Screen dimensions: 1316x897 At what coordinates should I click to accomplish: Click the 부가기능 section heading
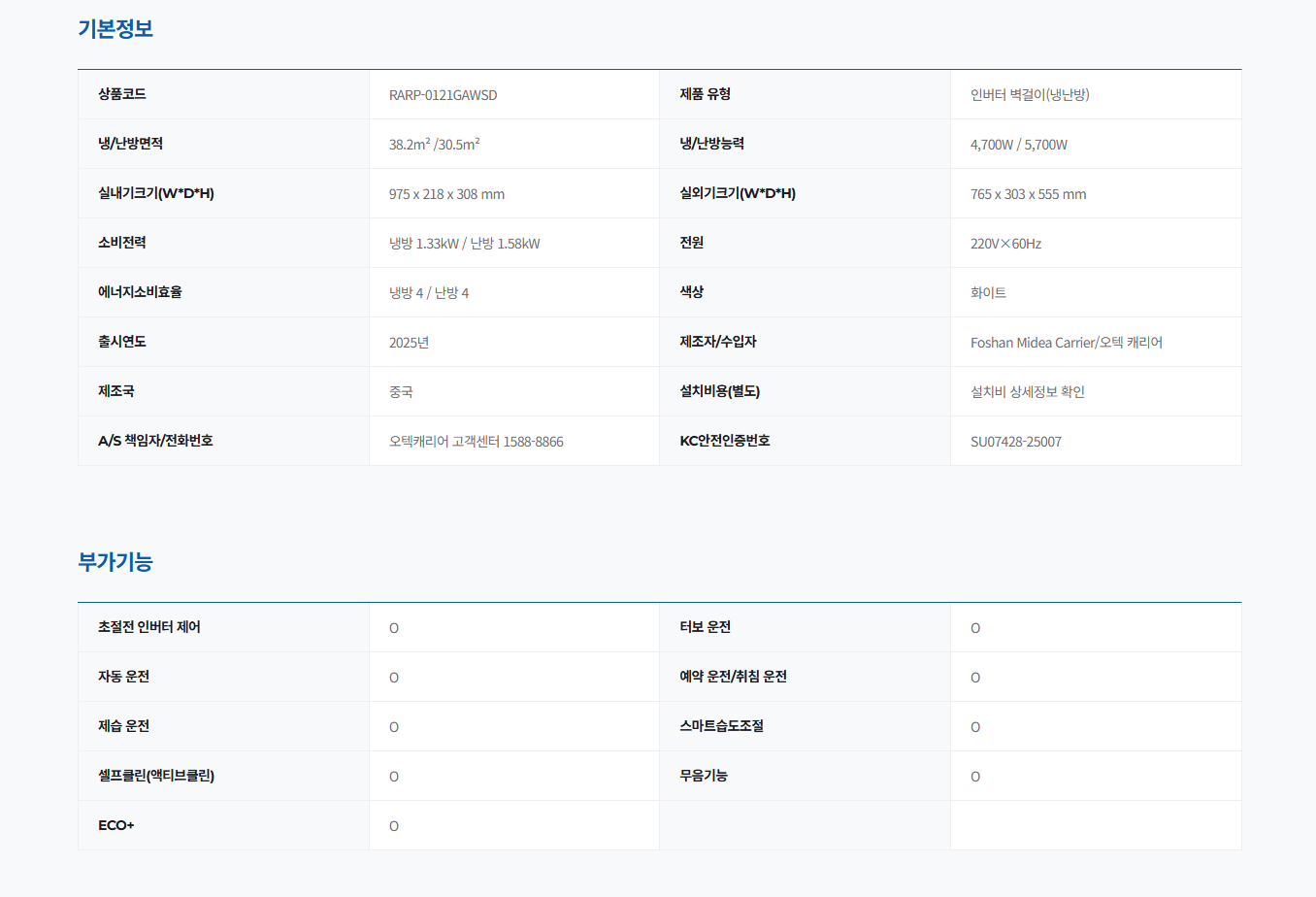115,562
